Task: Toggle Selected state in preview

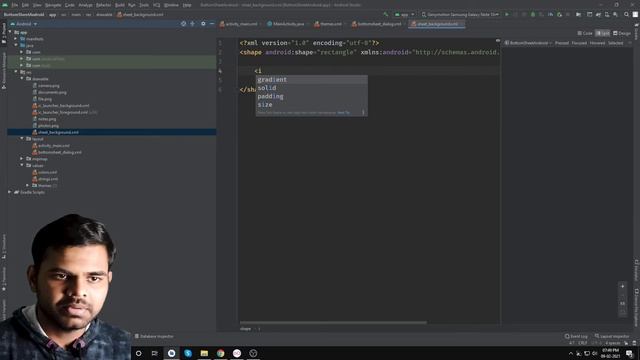Action: 616,43
